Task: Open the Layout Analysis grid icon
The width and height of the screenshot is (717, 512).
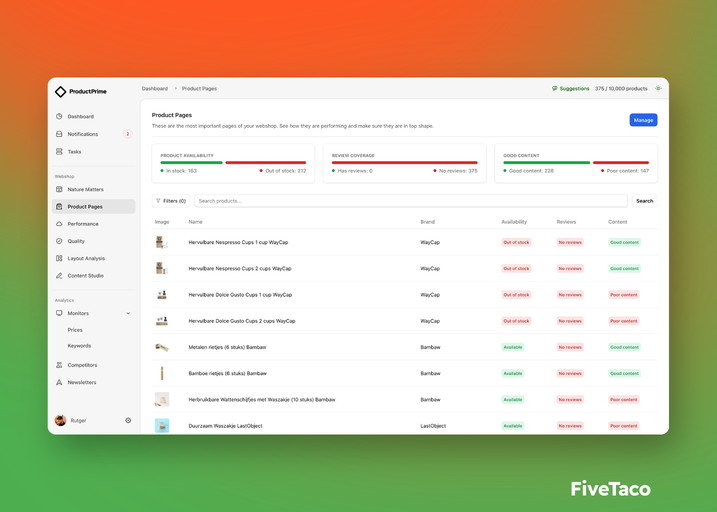Action: (59, 258)
